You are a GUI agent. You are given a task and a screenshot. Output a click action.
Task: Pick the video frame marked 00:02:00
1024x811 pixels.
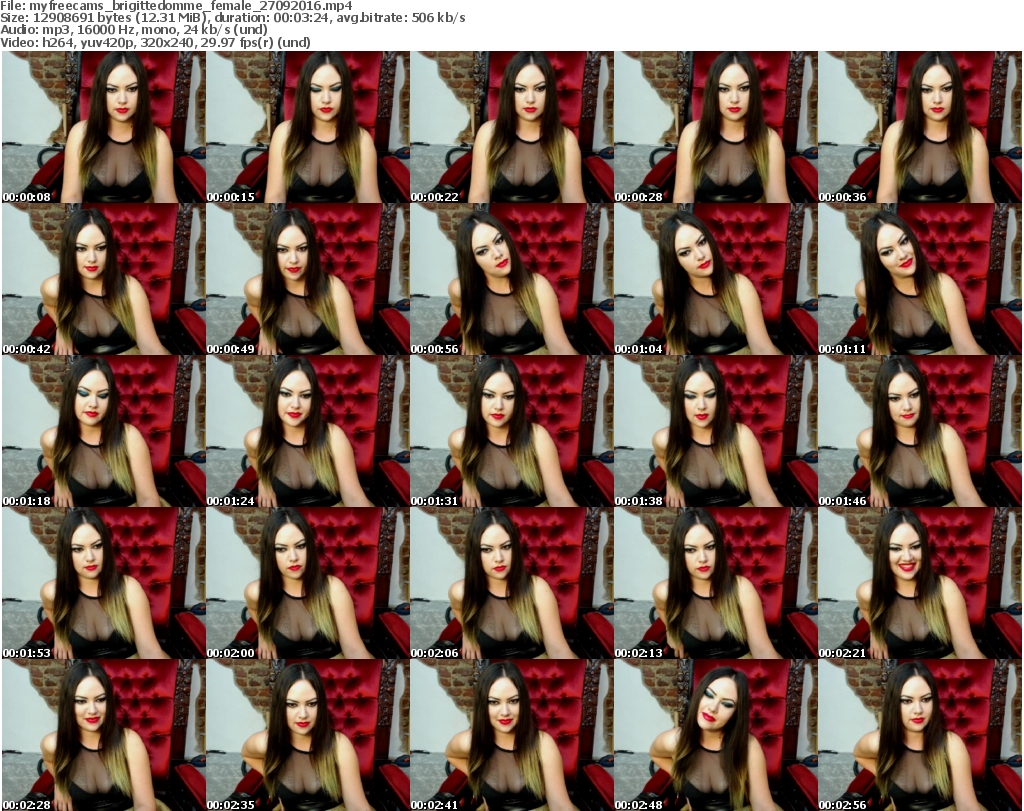click(308, 583)
